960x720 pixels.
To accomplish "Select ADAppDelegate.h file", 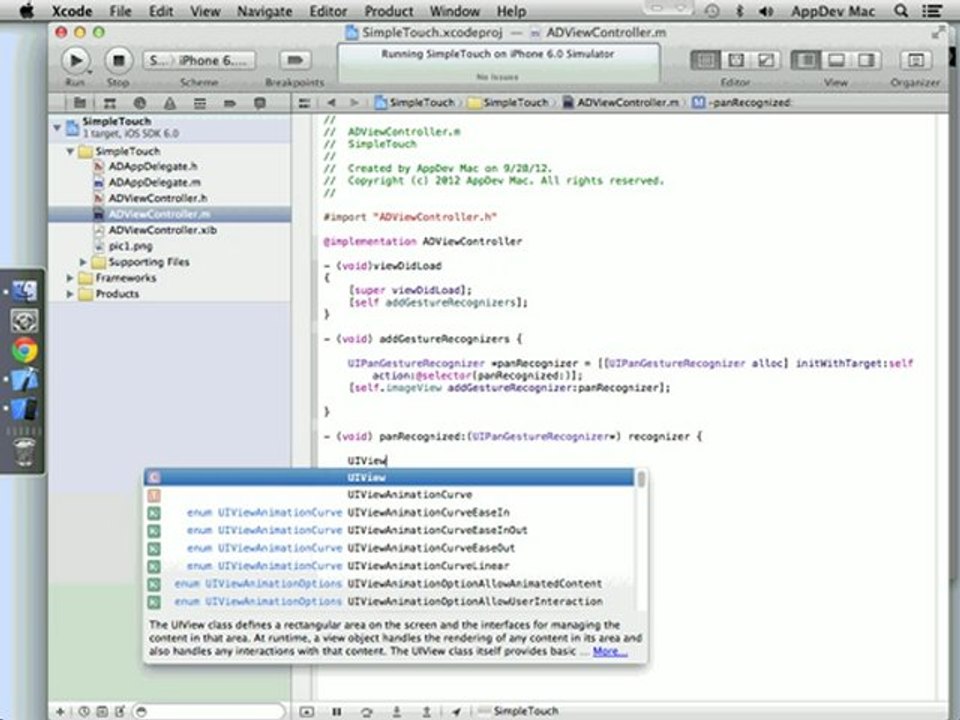I will point(152,167).
